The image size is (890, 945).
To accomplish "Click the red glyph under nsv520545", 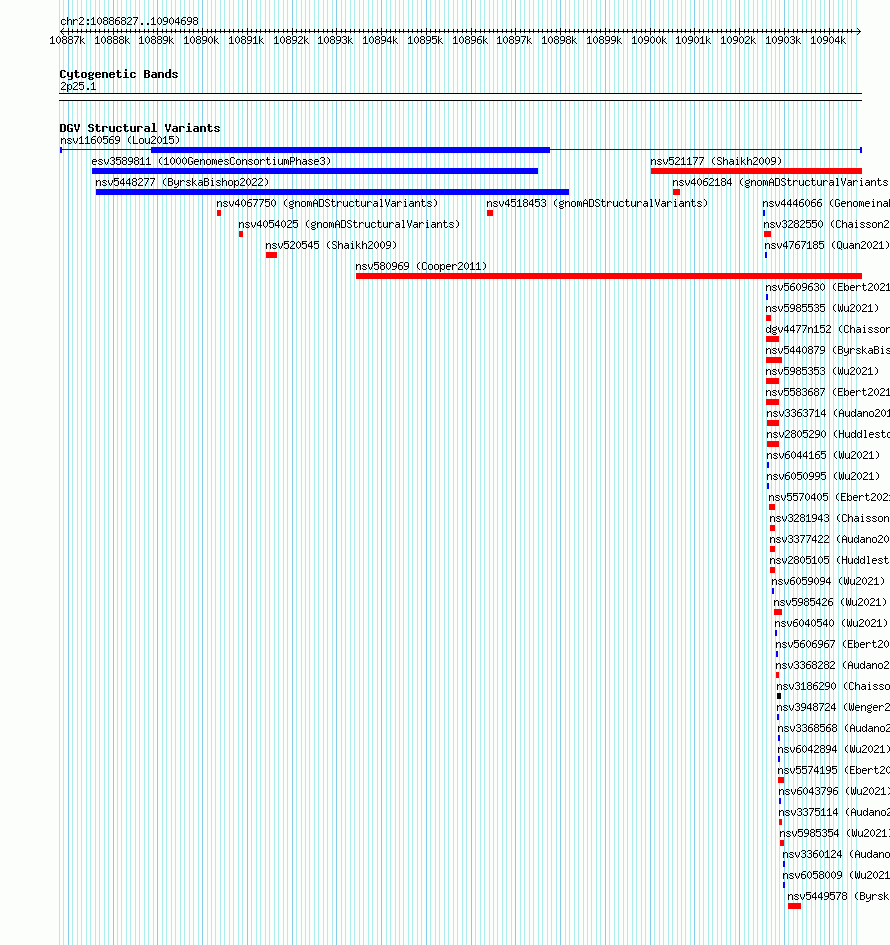I will click(271, 255).
